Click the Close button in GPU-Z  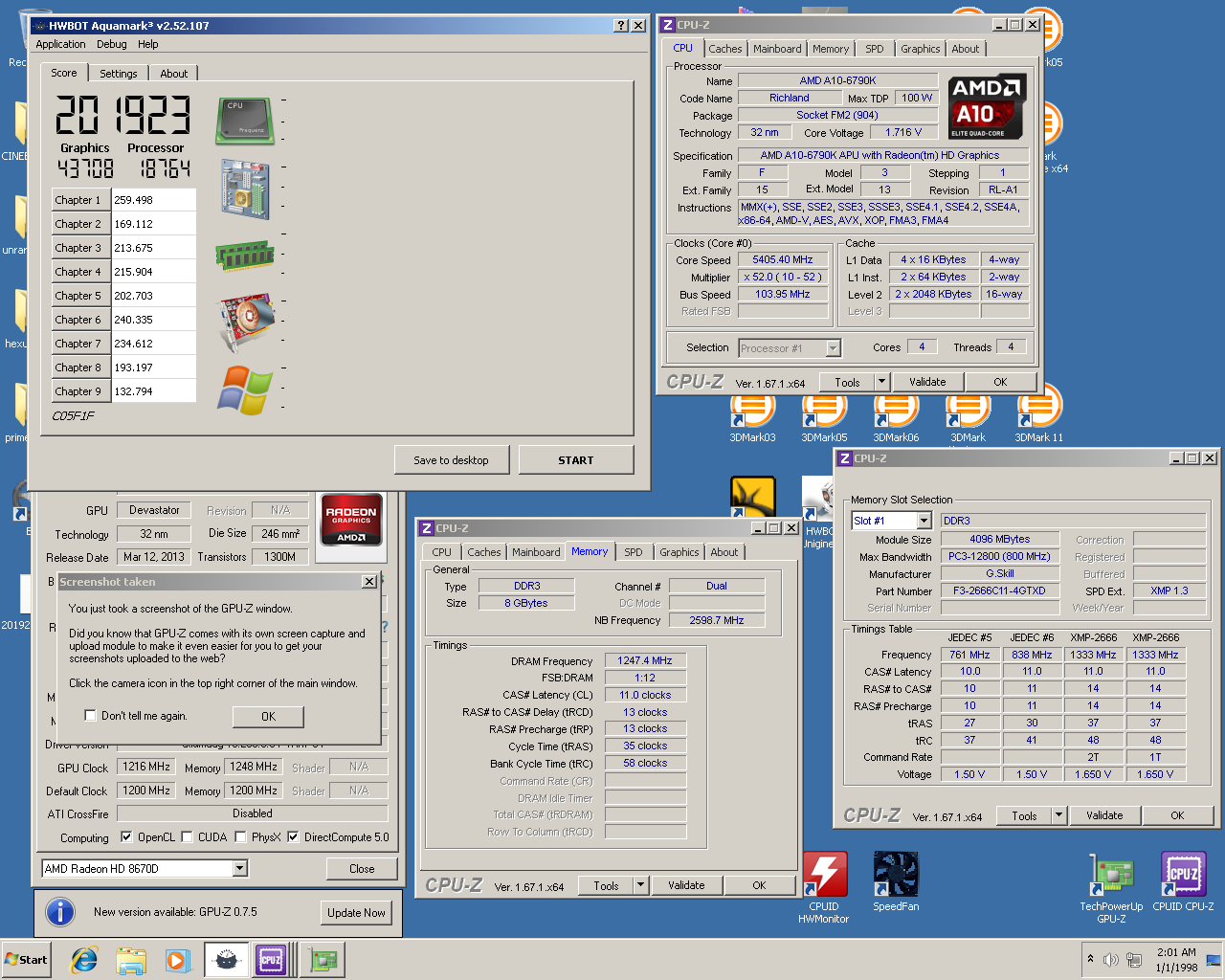point(362,869)
